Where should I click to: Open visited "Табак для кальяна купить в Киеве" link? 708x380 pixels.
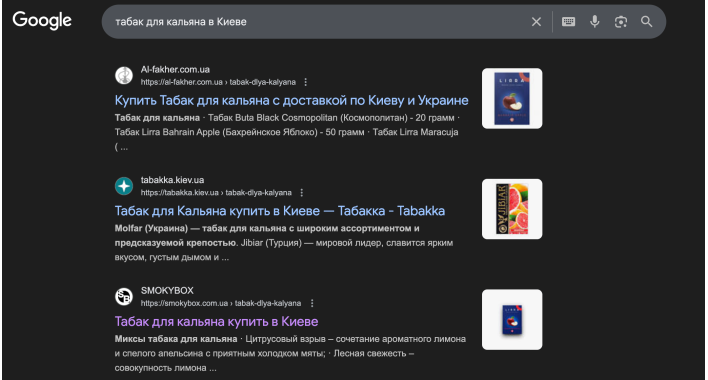coord(216,321)
